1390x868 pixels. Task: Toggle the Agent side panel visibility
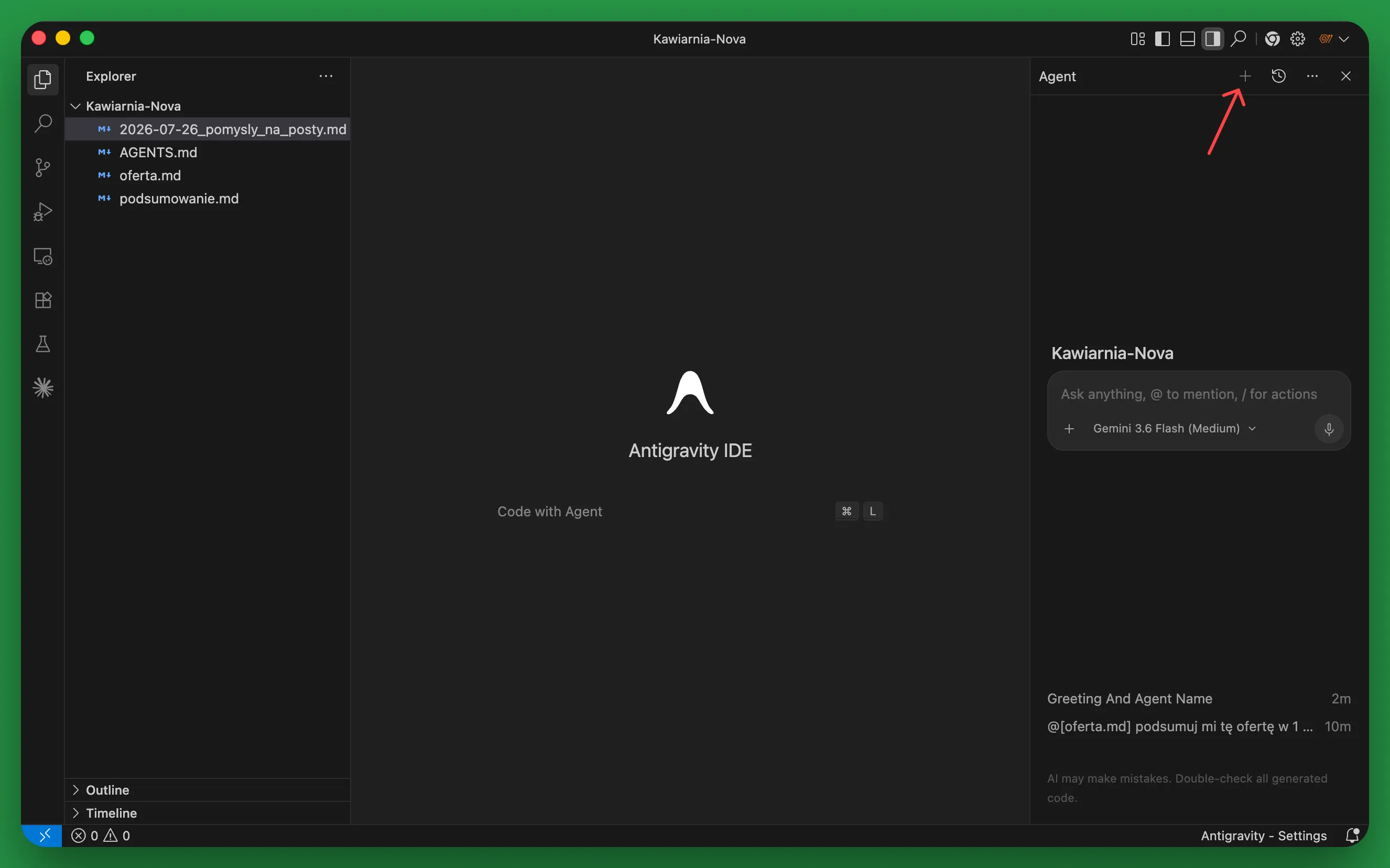tap(1213, 39)
